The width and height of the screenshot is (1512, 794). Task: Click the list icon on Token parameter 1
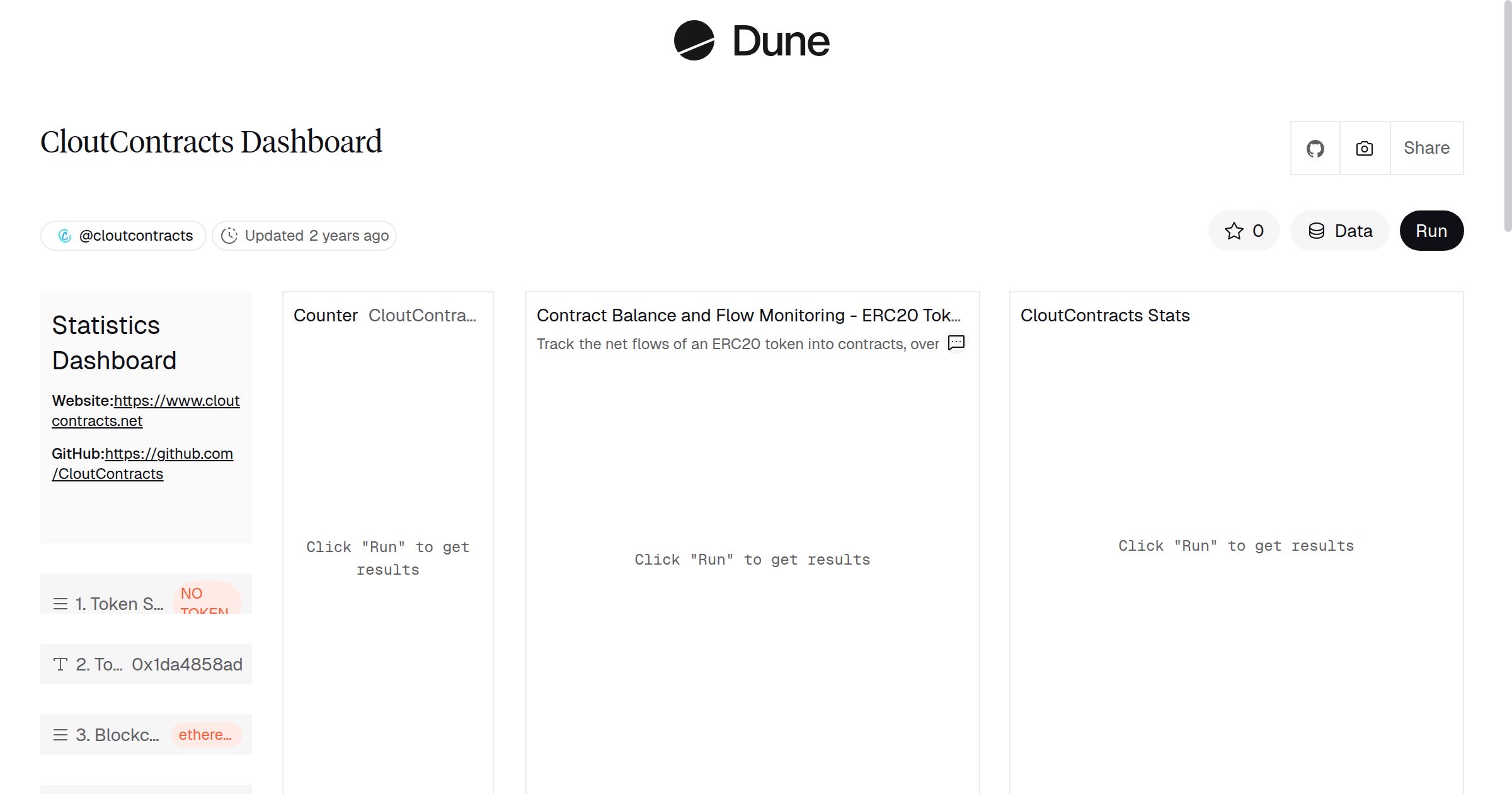click(x=60, y=604)
